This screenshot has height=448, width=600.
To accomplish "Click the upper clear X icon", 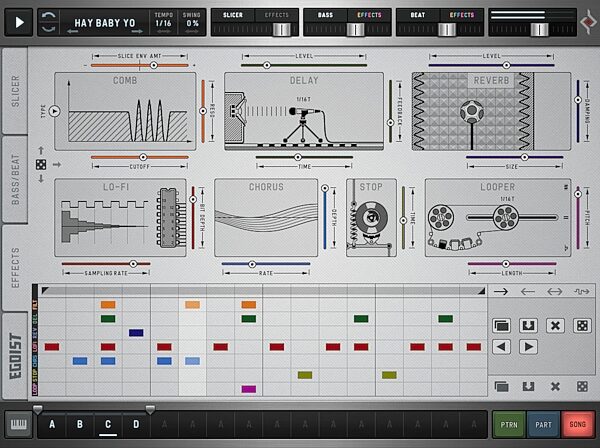I will [555, 326].
